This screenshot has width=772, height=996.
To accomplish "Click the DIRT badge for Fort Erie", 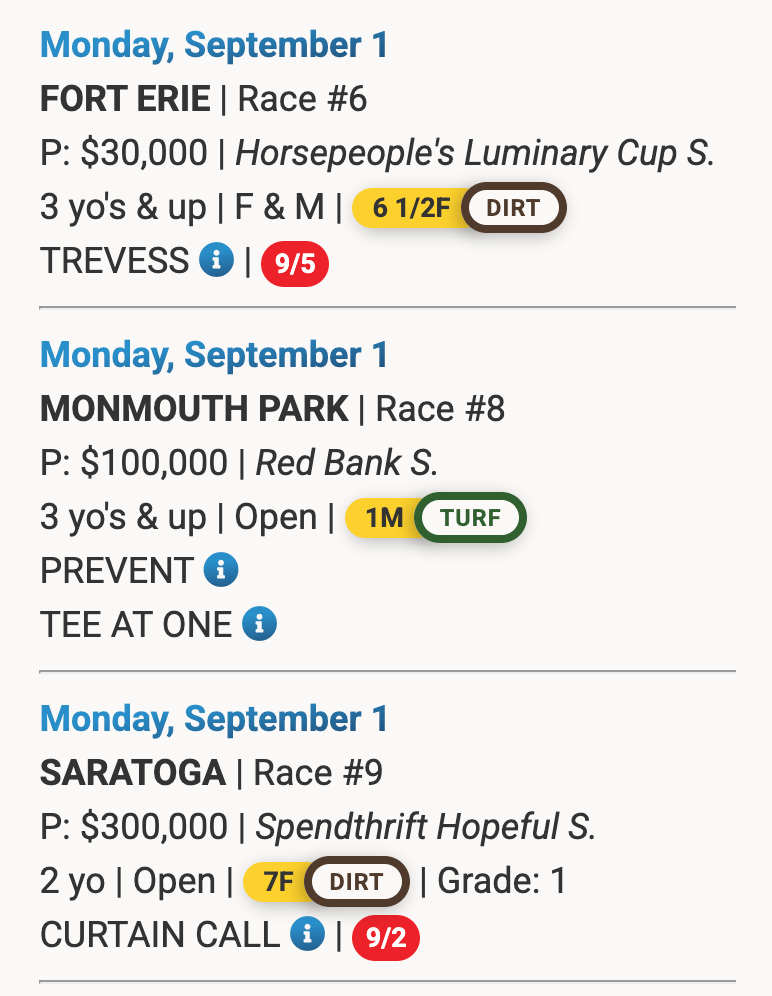I will [x=513, y=209].
